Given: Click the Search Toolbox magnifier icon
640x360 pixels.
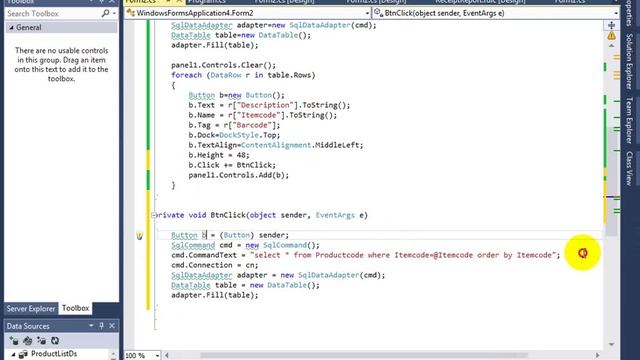Looking at the screenshot, I should point(105,13).
